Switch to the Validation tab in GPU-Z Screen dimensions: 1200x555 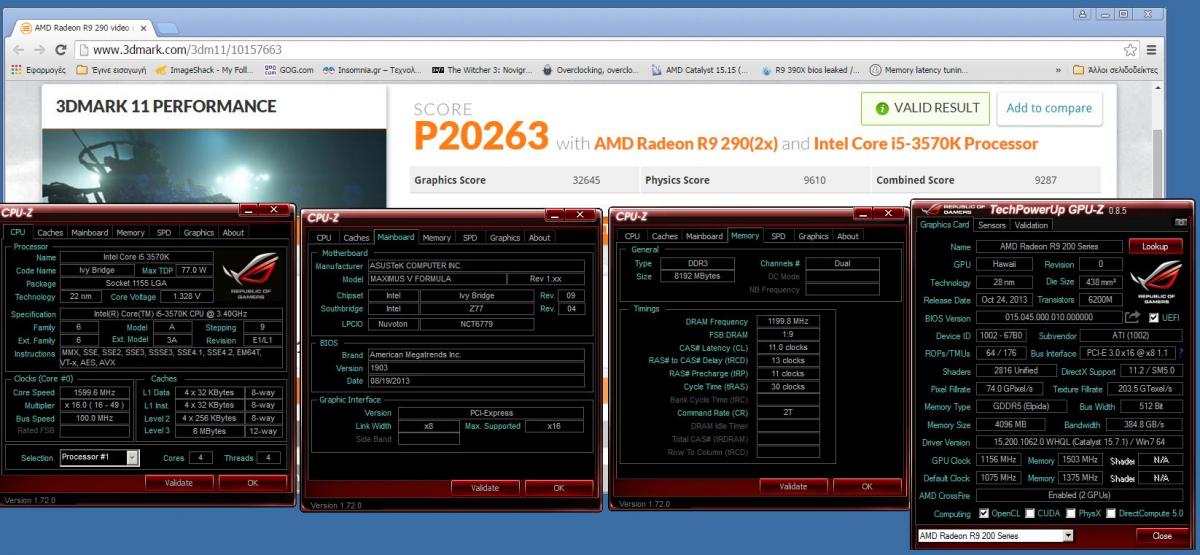pos(1032,225)
